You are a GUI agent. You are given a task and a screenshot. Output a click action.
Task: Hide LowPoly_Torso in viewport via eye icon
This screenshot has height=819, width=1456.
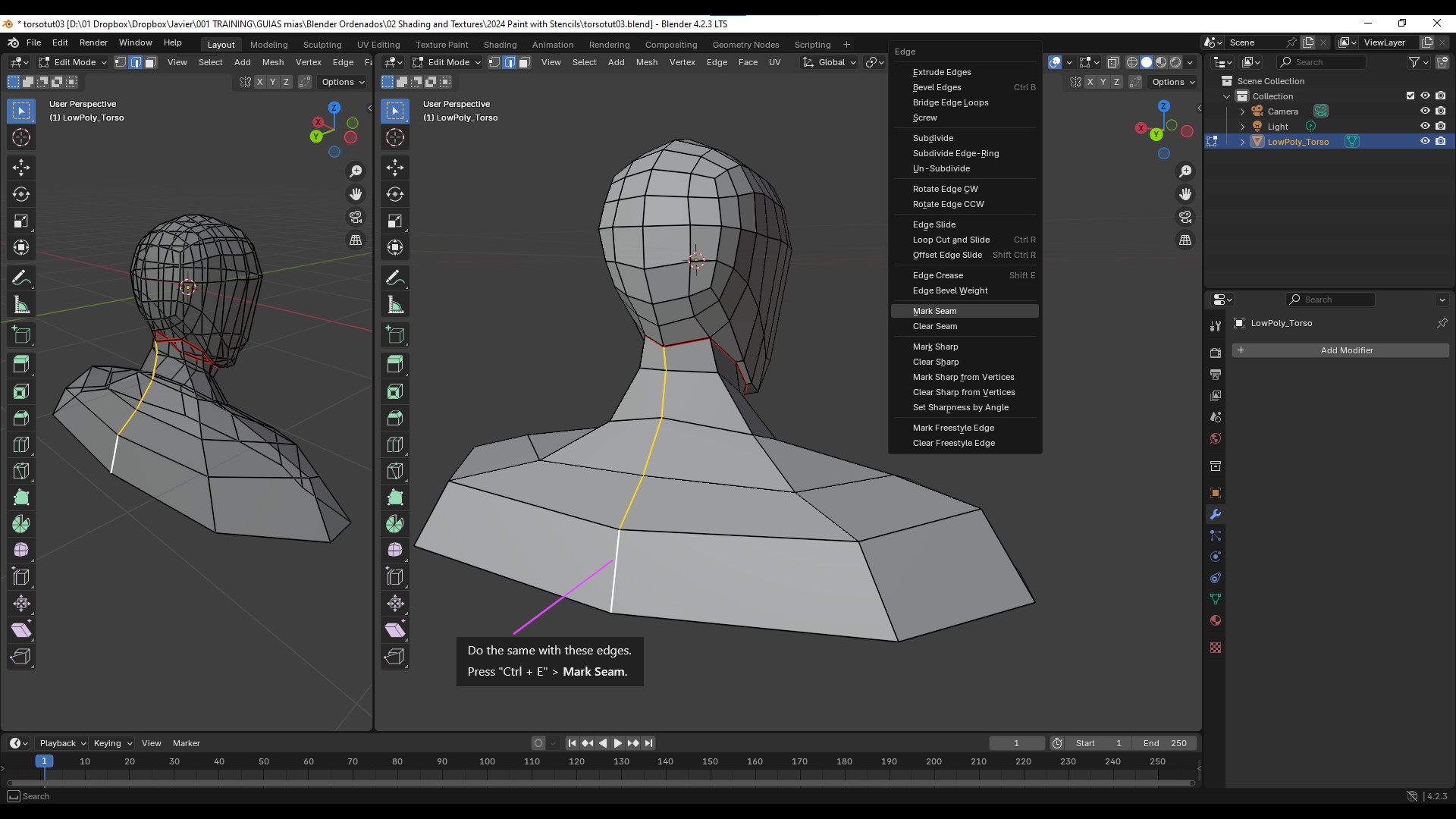(1425, 142)
